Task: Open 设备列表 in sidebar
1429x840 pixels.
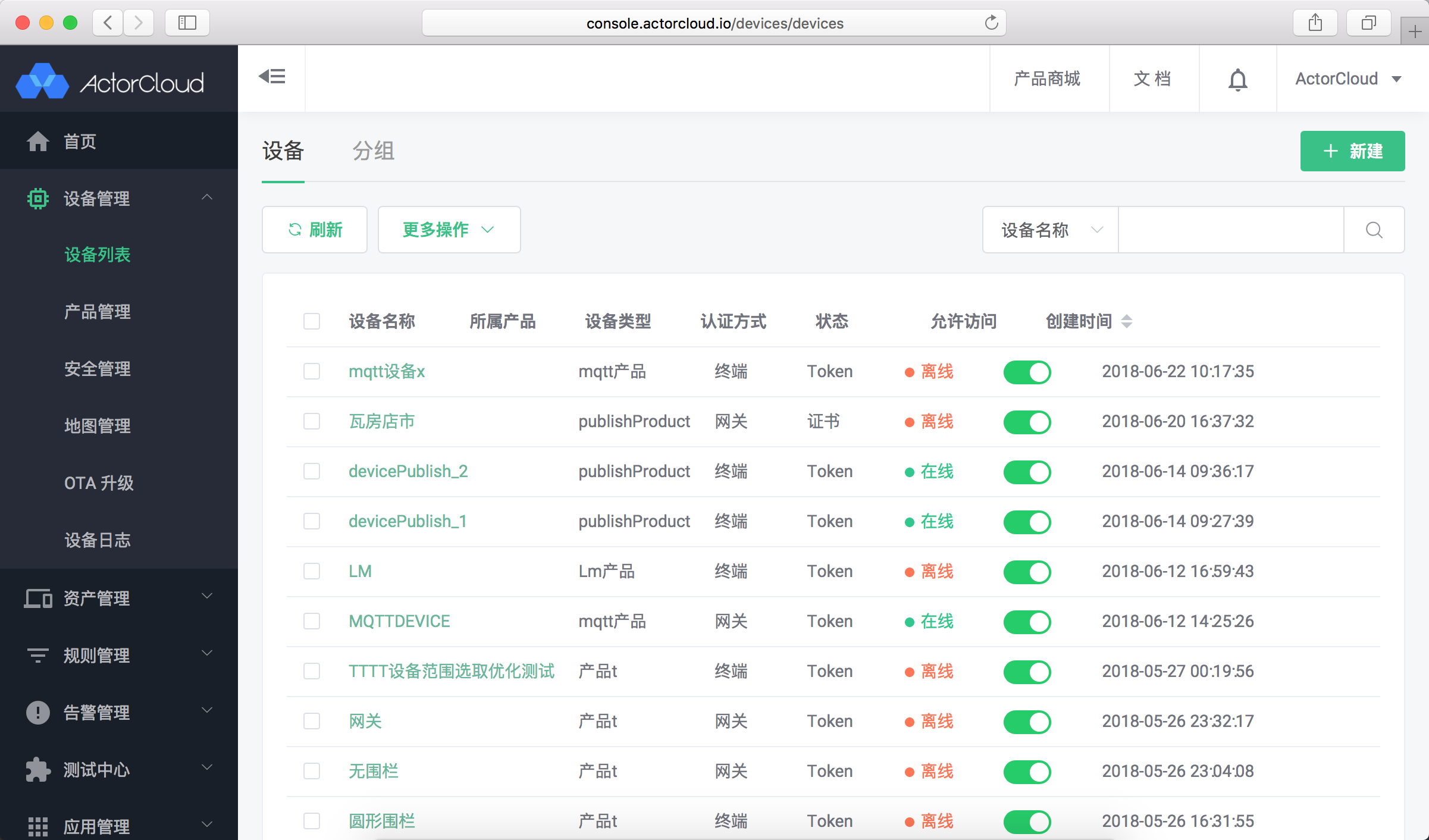Action: click(x=98, y=255)
